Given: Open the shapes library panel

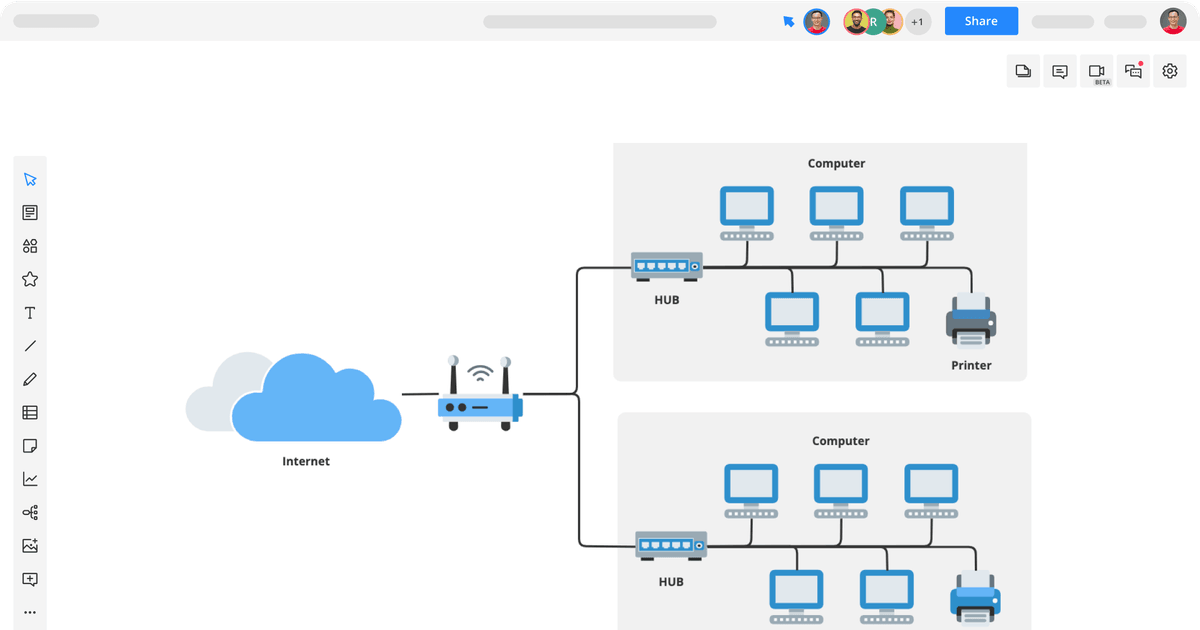Looking at the screenshot, I should [30, 246].
